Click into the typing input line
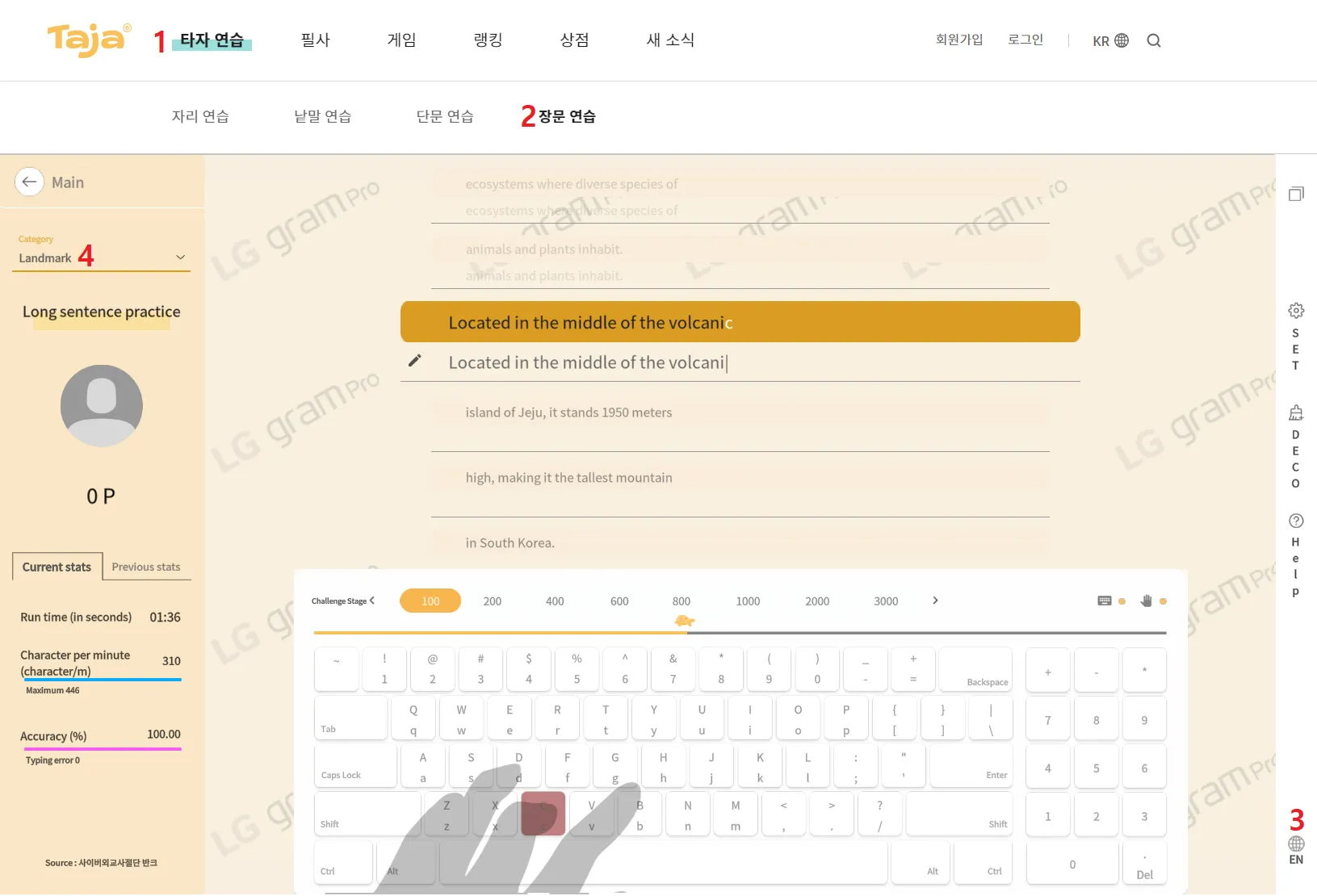The width and height of the screenshot is (1317, 896). 740,363
